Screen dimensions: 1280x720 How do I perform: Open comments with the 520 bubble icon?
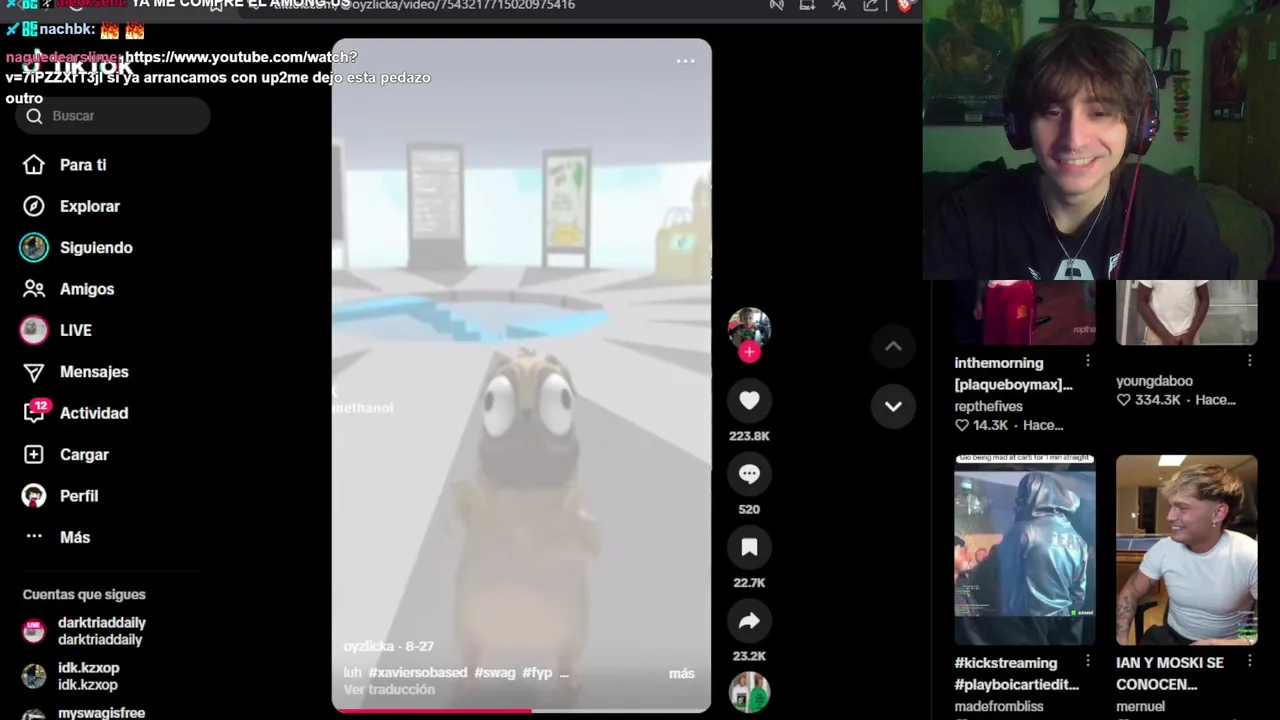tap(749, 474)
